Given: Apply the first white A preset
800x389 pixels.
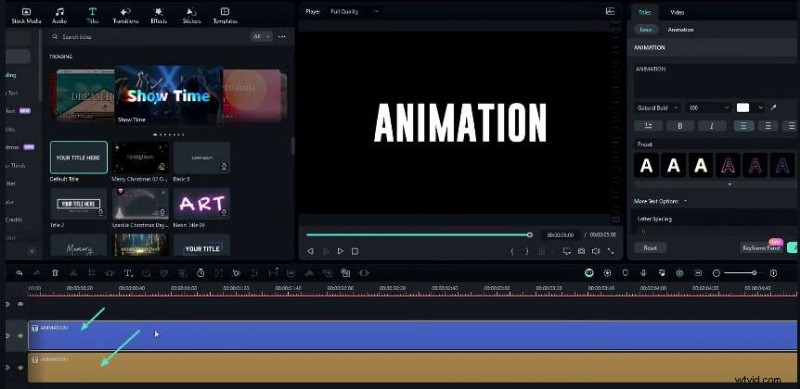Looking at the screenshot, I should point(646,165).
